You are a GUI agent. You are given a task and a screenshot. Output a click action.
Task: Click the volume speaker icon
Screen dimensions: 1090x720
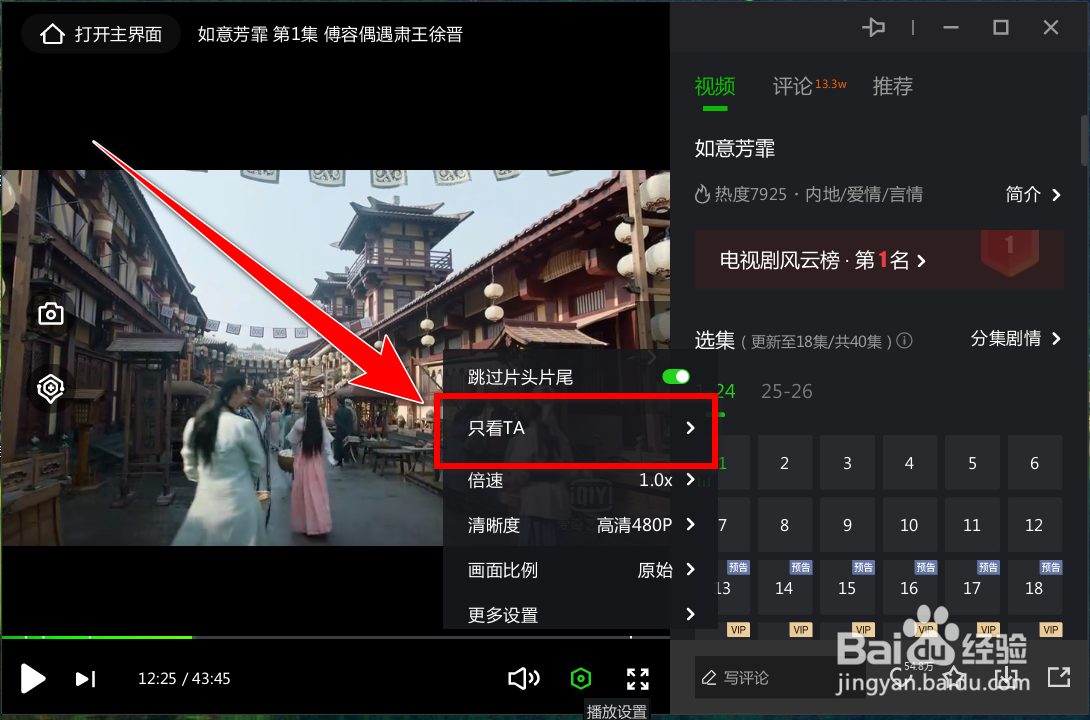pos(523,678)
